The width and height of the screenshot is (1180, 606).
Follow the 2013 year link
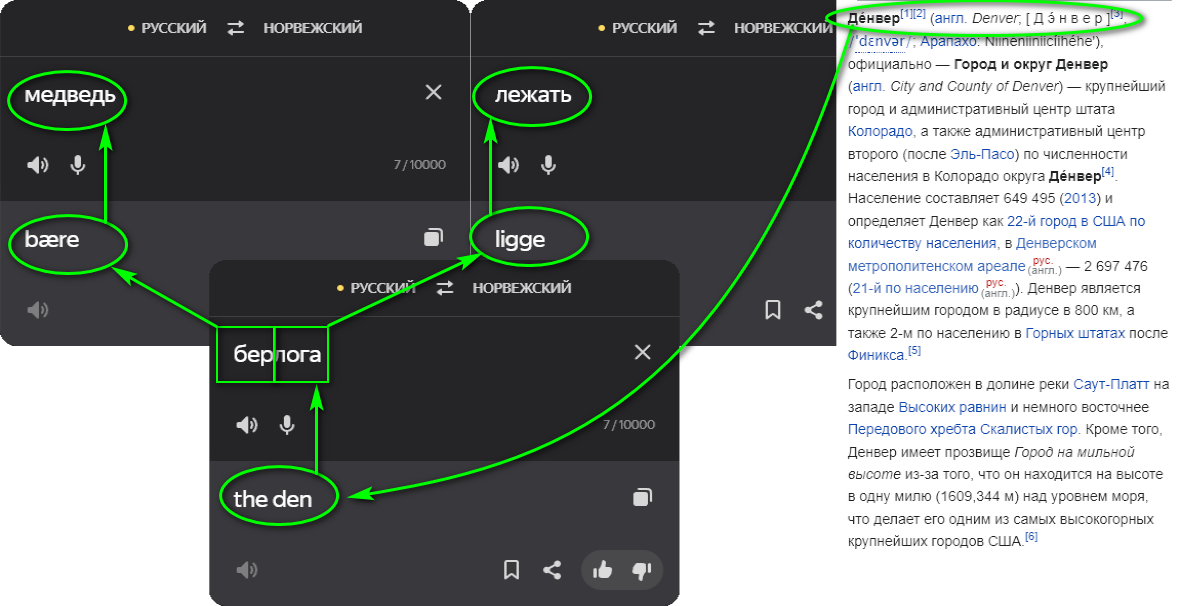pyautogui.click(x=1080, y=199)
